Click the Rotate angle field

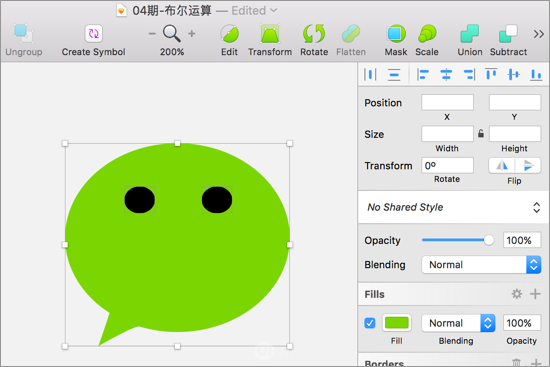pyautogui.click(x=447, y=165)
